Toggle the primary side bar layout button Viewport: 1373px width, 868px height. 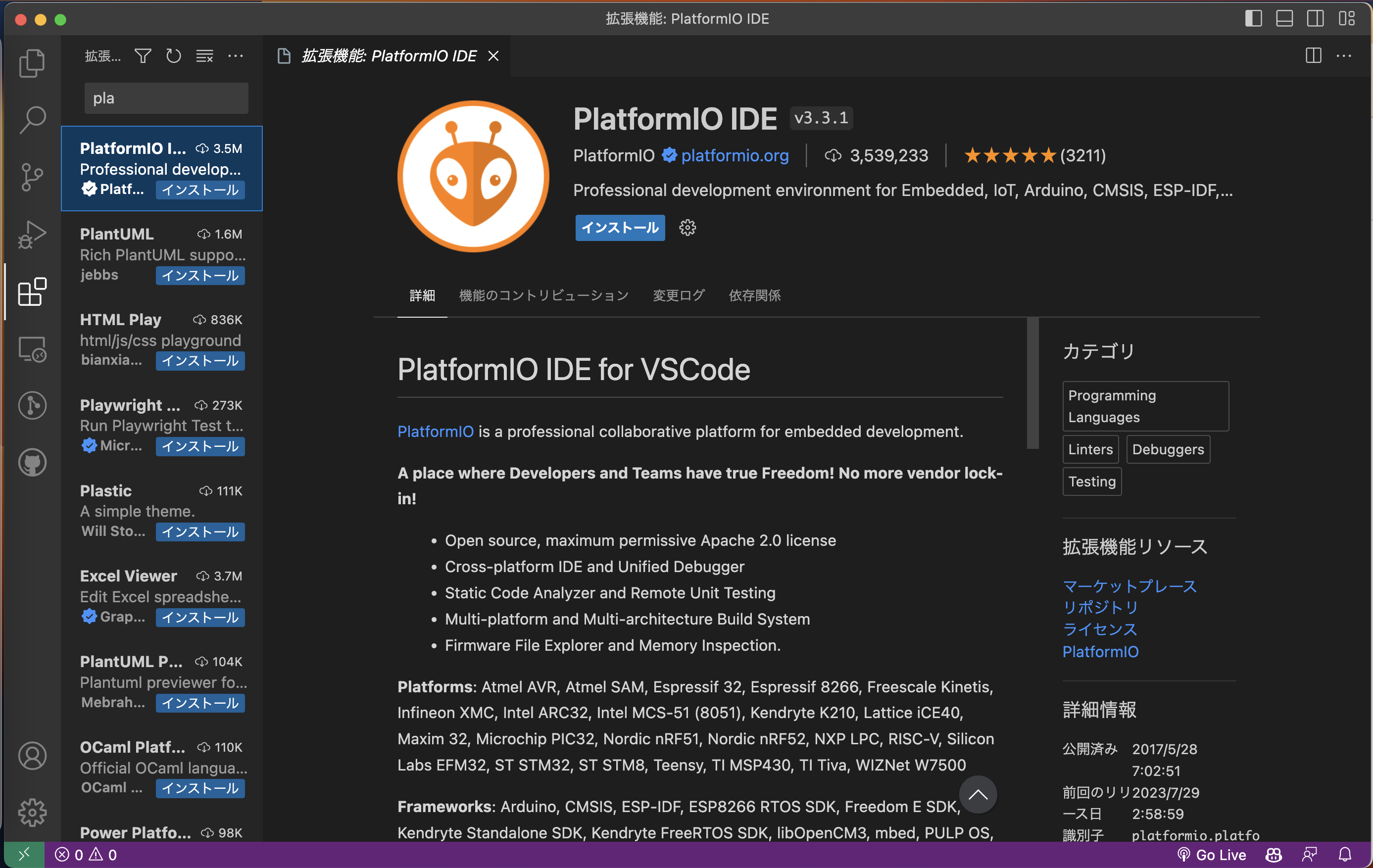pos(1253,18)
